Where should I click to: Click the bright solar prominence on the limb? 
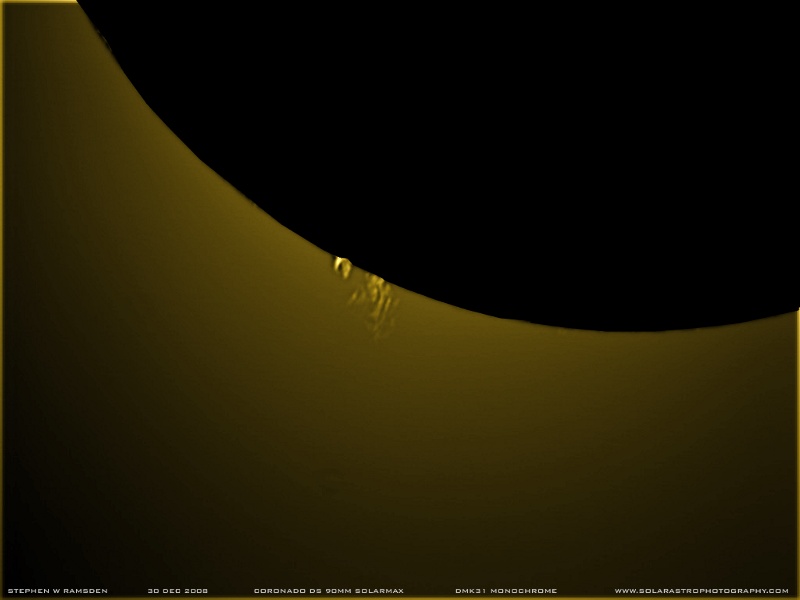coord(342,267)
